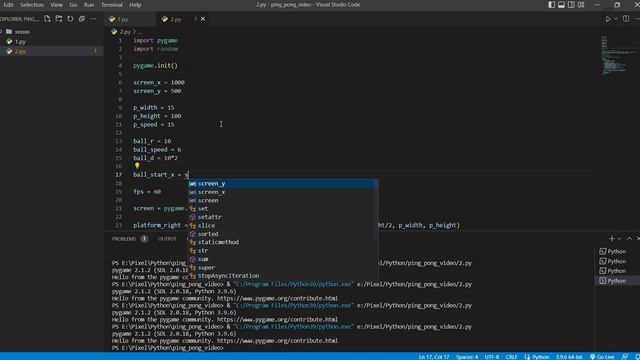The width and height of the screenshot is (640, 360).
Task: Select the 3.9.6 64-bit interpreter
Action: (569, 357)
